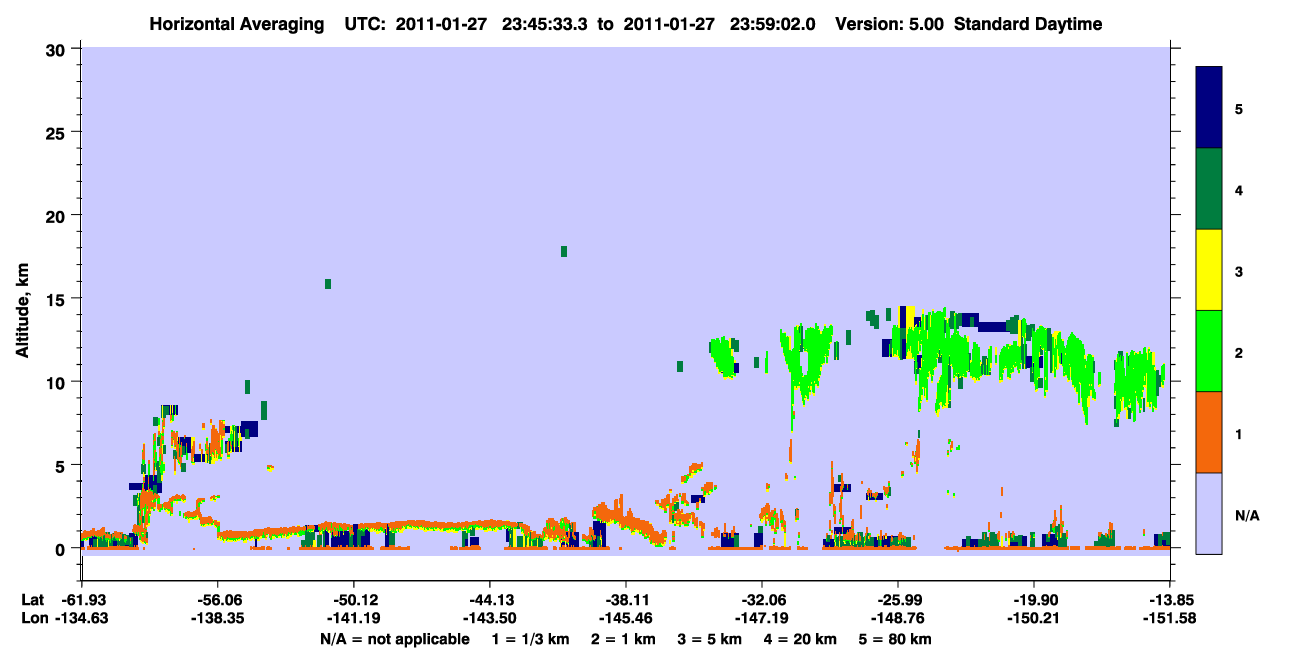Click 'Version: 5.00' in the title
Image resolution: width=1300 pixels, height=667 pixels.
(890, 24)
